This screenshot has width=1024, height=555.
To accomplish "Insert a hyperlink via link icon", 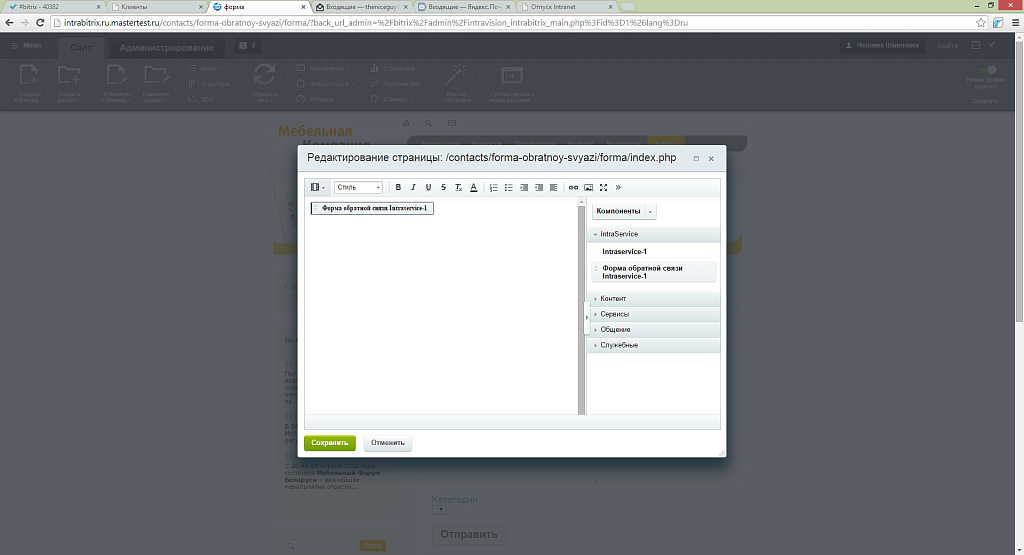I will 573,187.
